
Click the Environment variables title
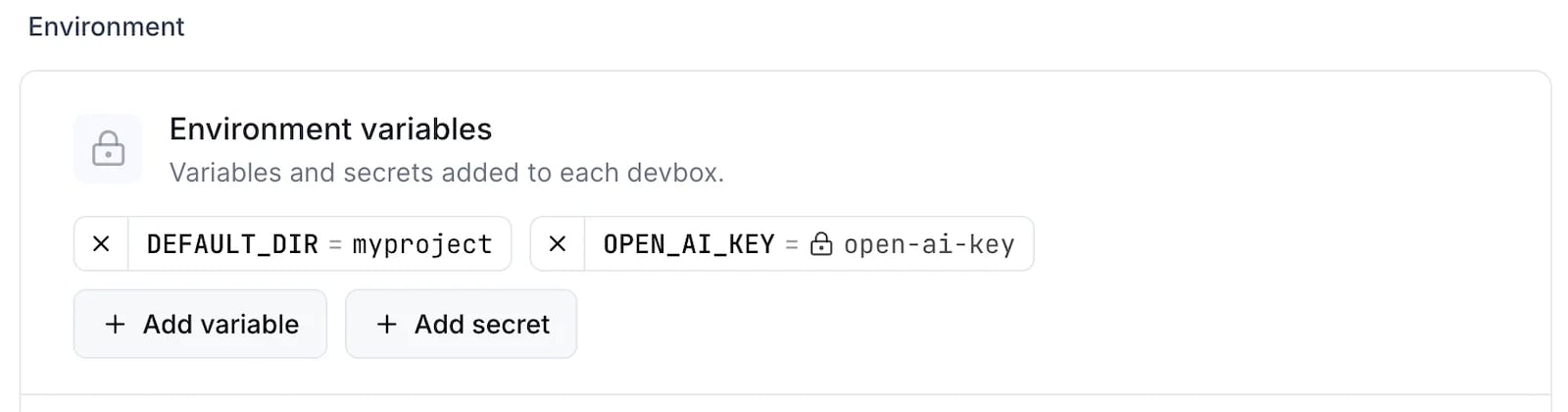click(x=330, y=129)
